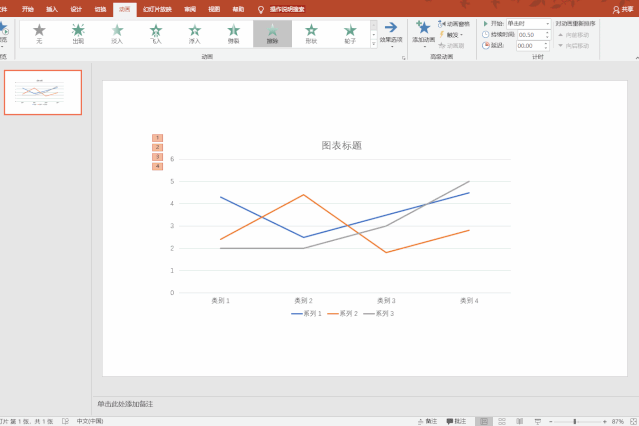Switch to Slide Sorter view icon
Screen dimensions: 639x426
point(502,422)
